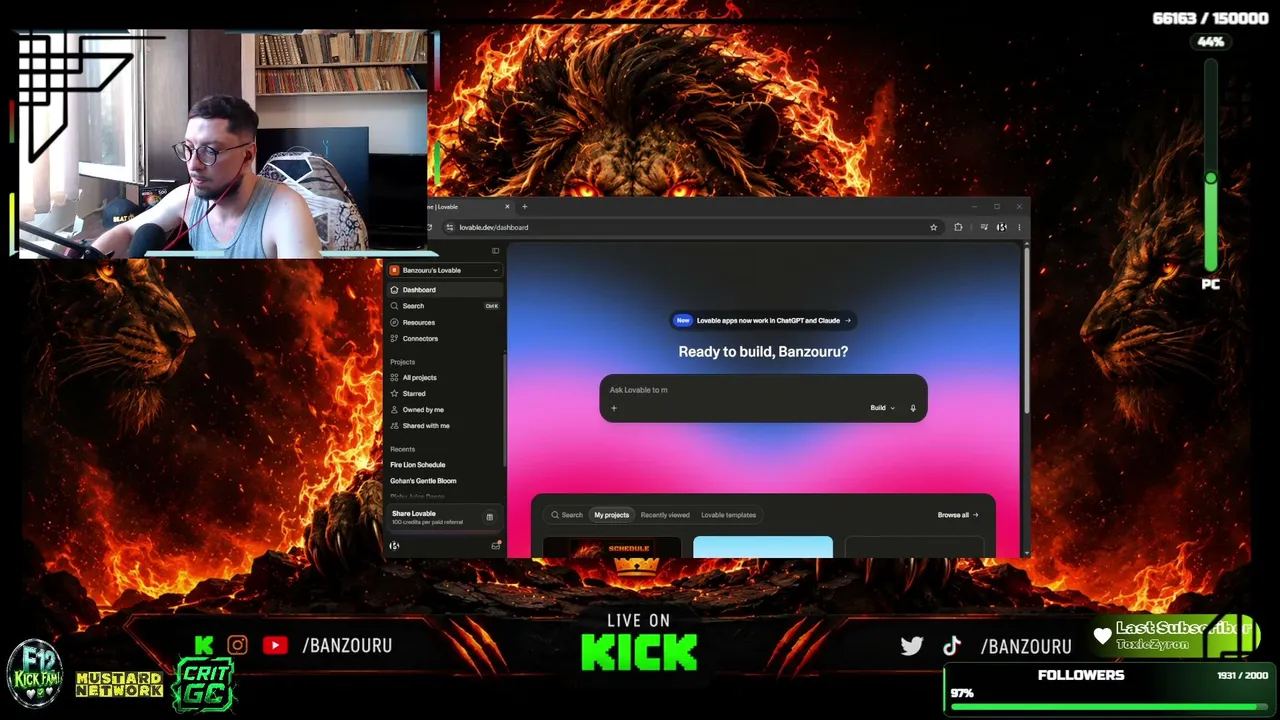Image resolution: width=1280 pixels, height=720 pixels.
Task: Open a new browser tab with plus button
Action: (x=524, y=207)
